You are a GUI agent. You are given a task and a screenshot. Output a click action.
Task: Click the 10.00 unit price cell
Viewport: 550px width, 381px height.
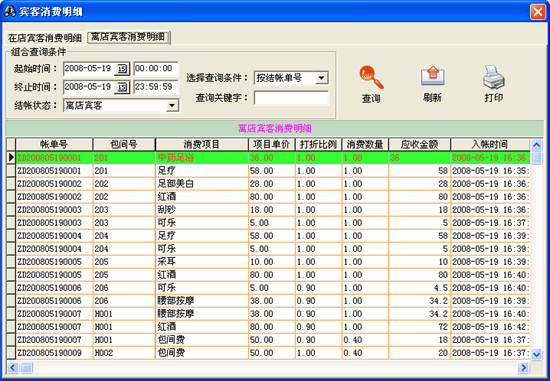pos(272,261)
